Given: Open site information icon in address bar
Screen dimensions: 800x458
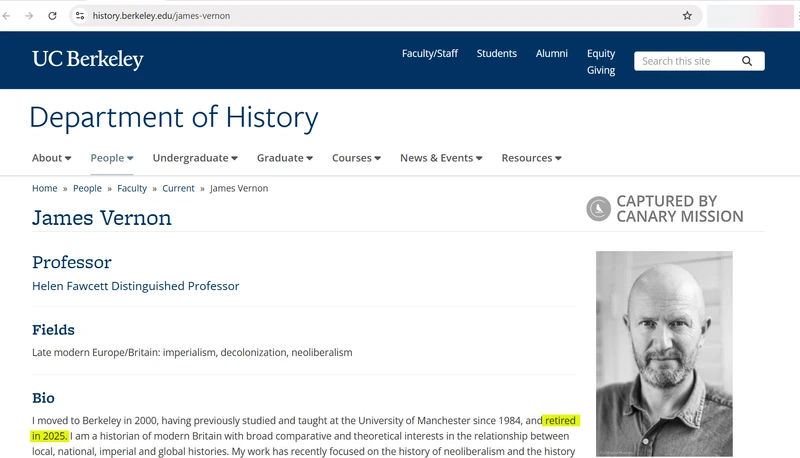Looking at the screenshot, I should (80, 16).
